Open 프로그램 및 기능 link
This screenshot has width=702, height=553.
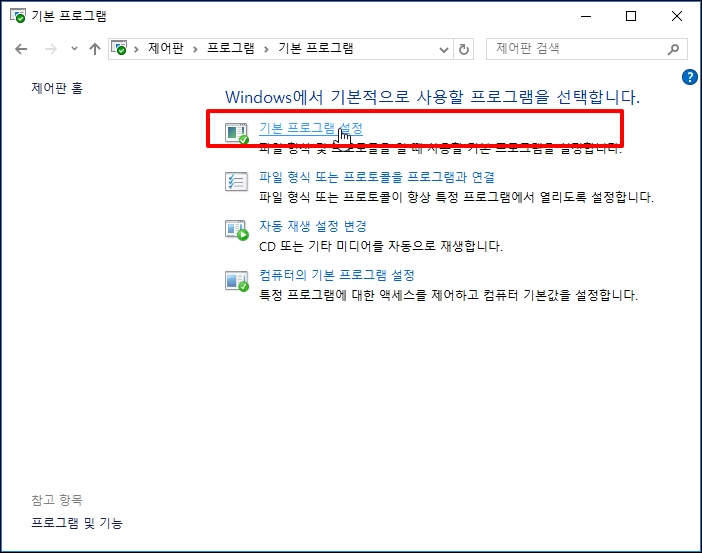pos(77,523)
